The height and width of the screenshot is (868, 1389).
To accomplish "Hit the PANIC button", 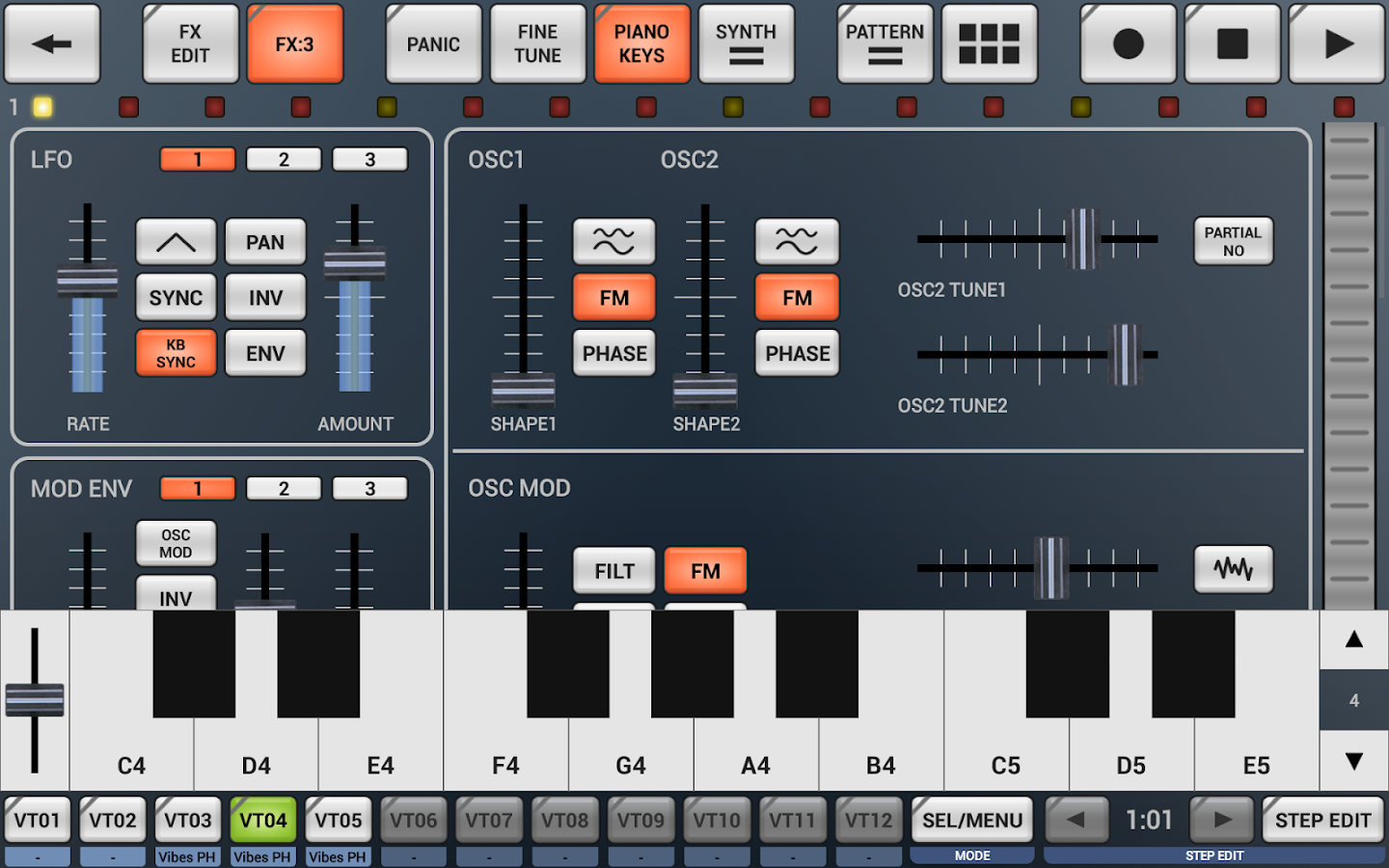I will (433, 44).
